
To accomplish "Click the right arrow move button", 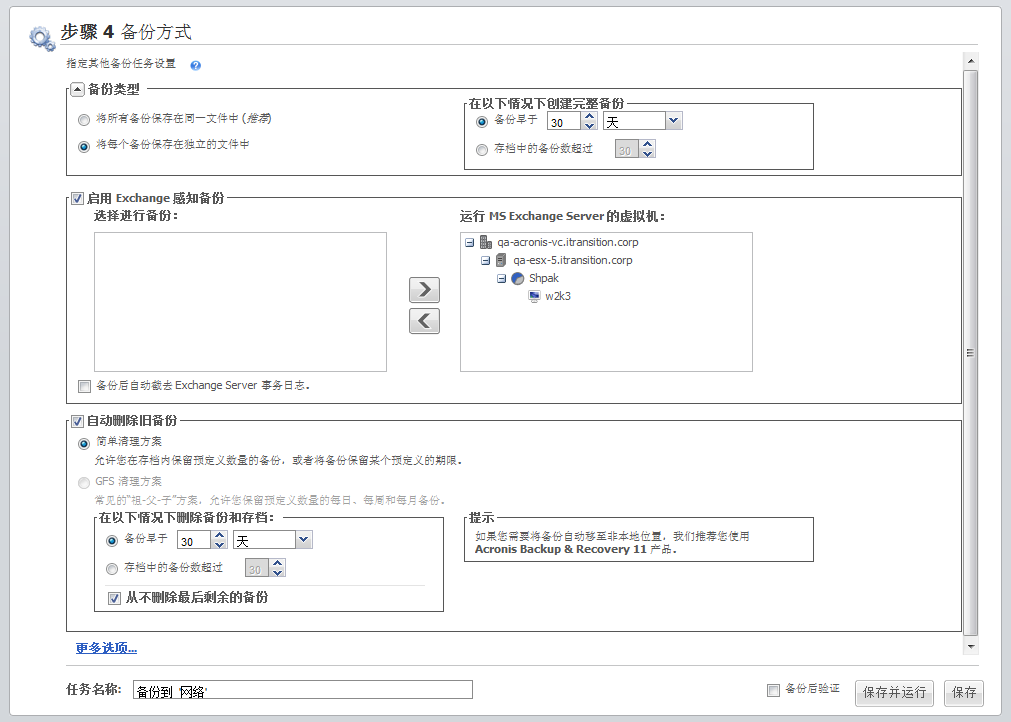I will pos(424,290).
